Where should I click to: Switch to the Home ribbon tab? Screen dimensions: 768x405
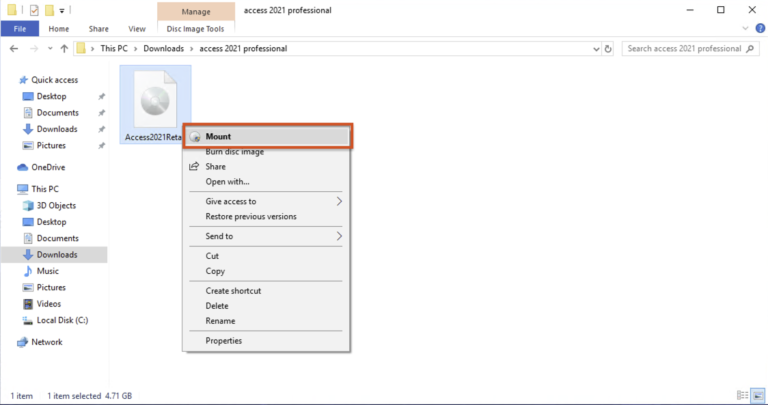(x=59, y=29)
